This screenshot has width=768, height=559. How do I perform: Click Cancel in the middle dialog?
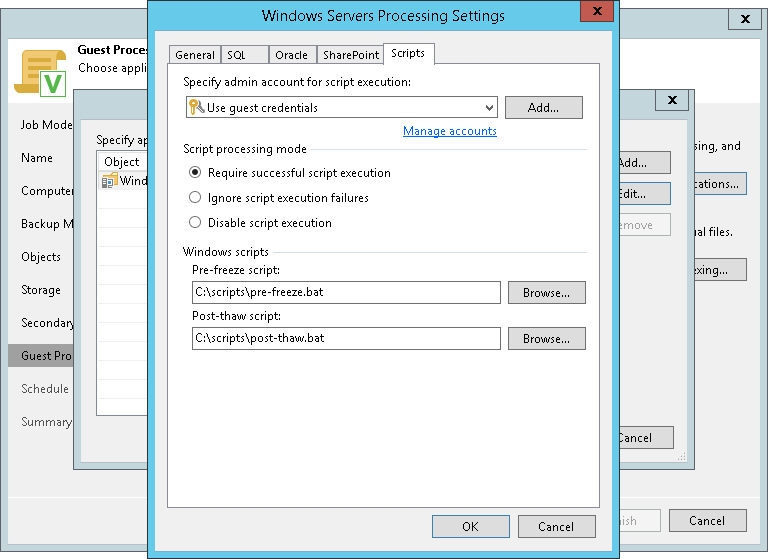point(647,437)
